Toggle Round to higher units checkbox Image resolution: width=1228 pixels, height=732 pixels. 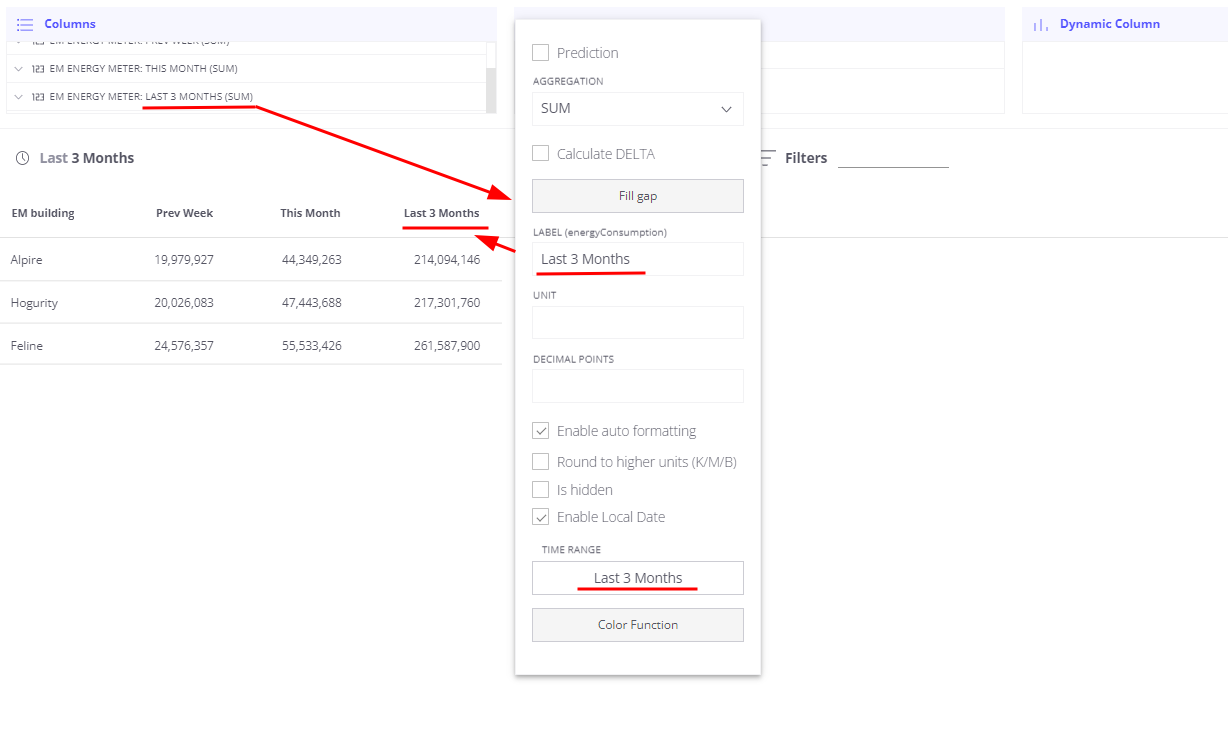[540, 462]
